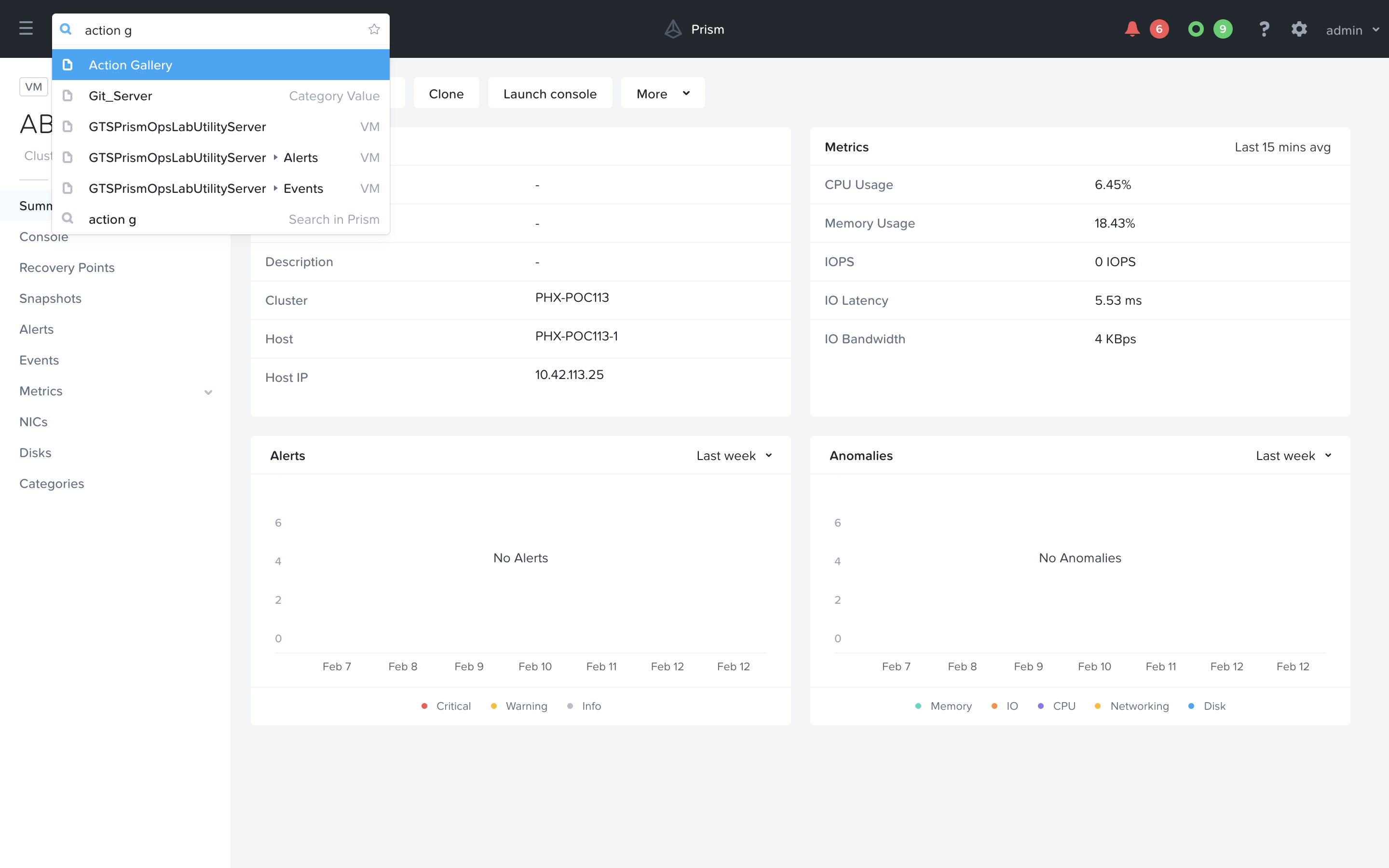Toggle CPU purple legend dot
Viewport: 1389px width, 868px height.
[x=1041, y=706]
